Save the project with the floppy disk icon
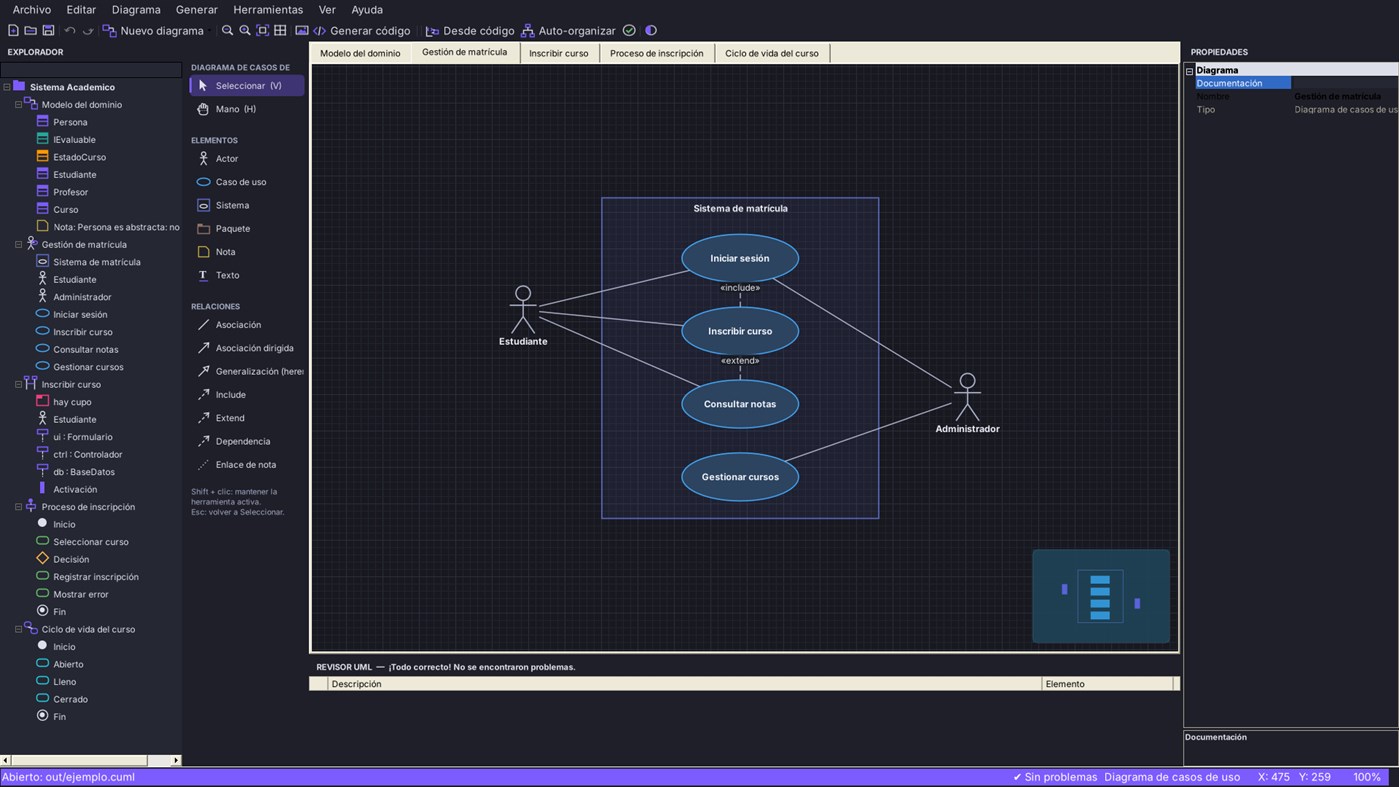 coord(48,31)
